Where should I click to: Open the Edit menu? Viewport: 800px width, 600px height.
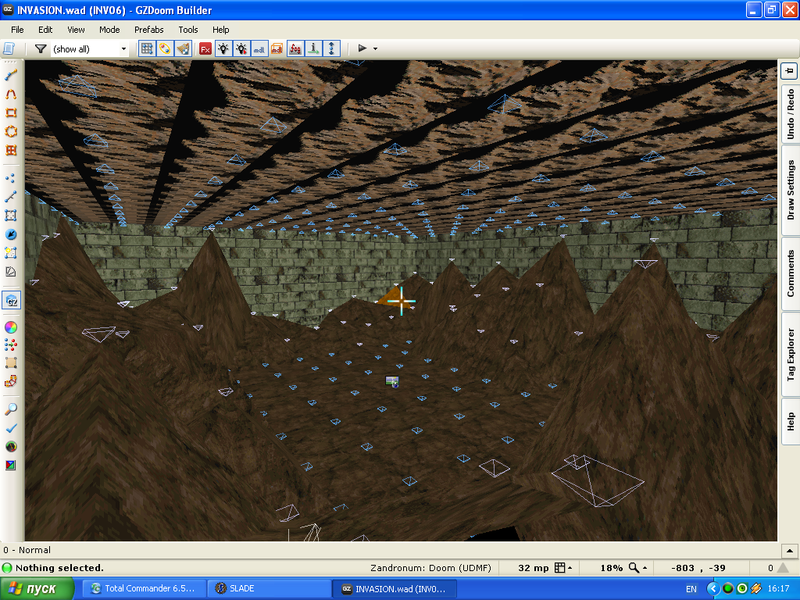pyautogui.click(x=45, y=30)
